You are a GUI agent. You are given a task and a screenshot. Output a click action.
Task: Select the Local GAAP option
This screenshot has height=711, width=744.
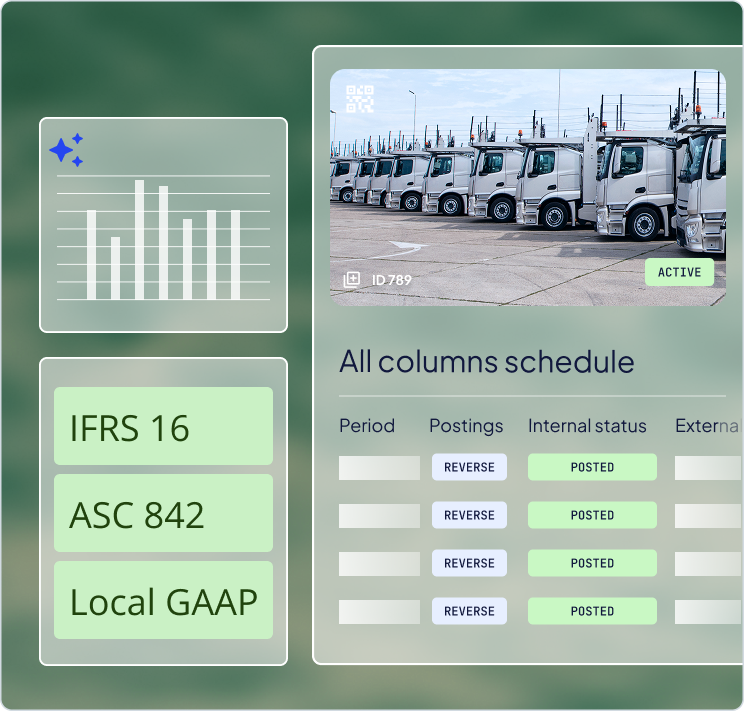pyautogui.click(x=163, y=601)
